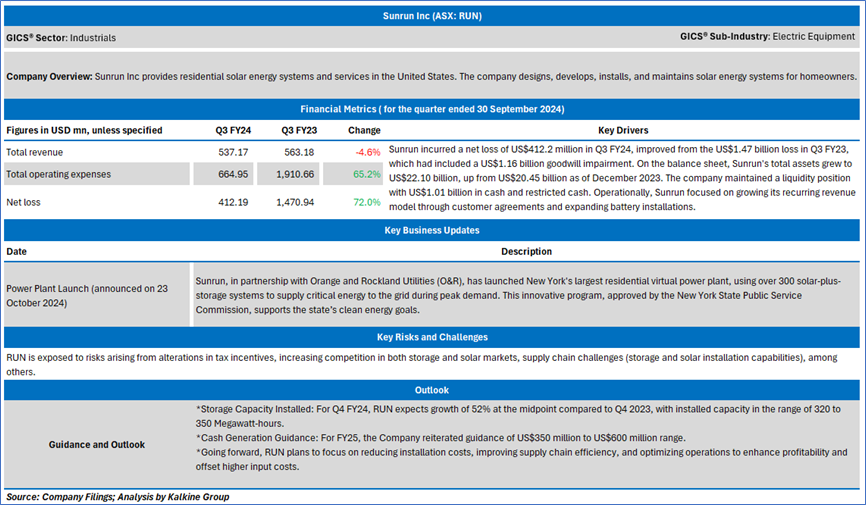This screenshot has width=866, height=505.
Task: Click the Key Drivers column header
Action: 623,130
